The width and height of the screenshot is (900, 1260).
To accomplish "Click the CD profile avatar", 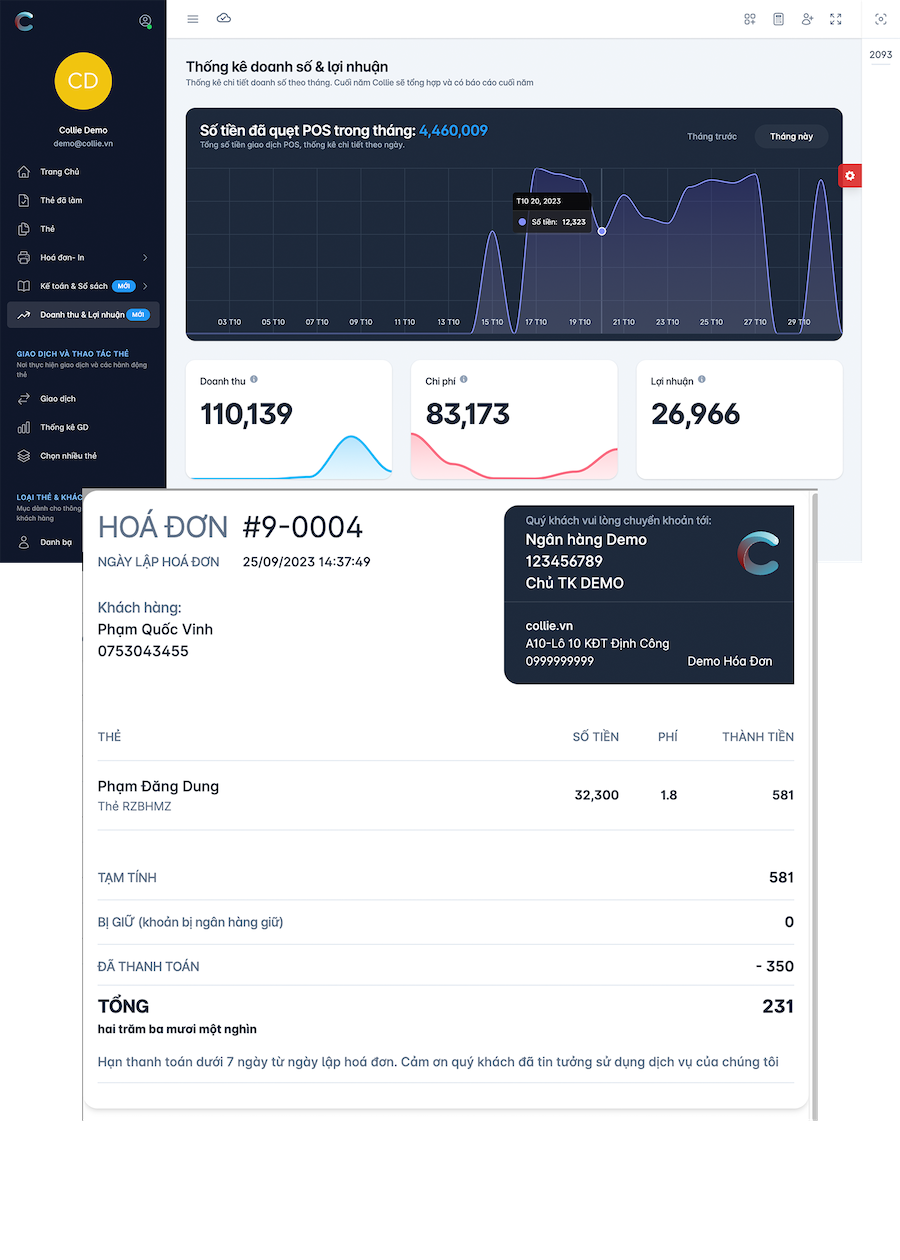I will 83,81.
